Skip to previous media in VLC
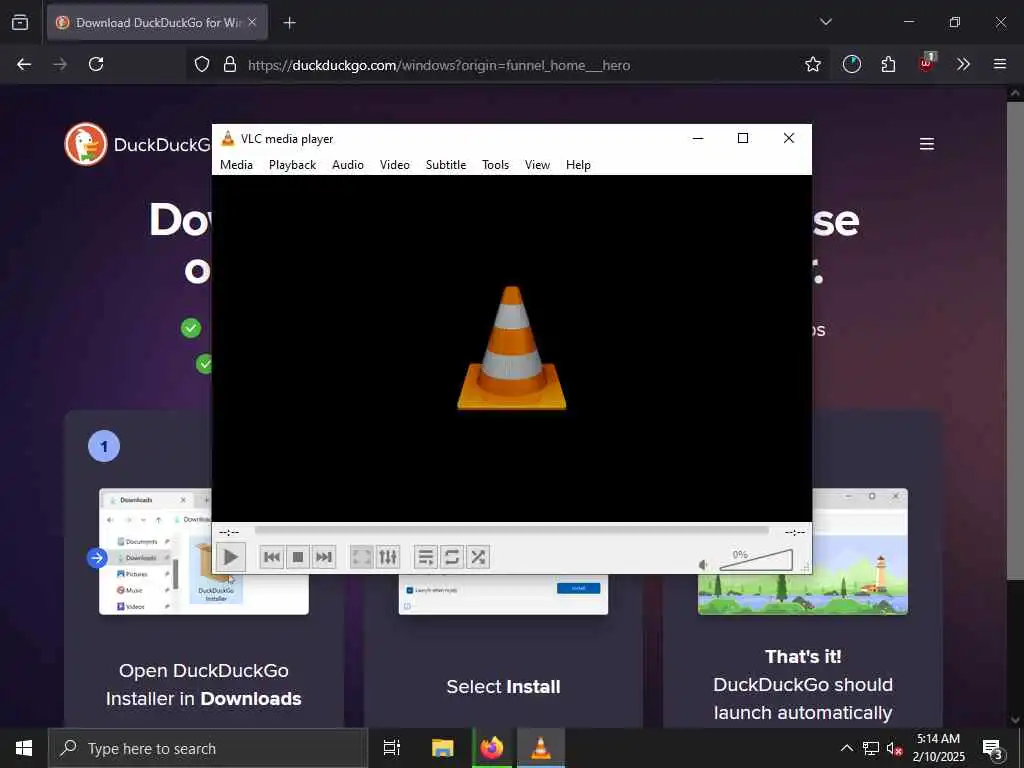The image size is (1024, 768). [272, 557]
